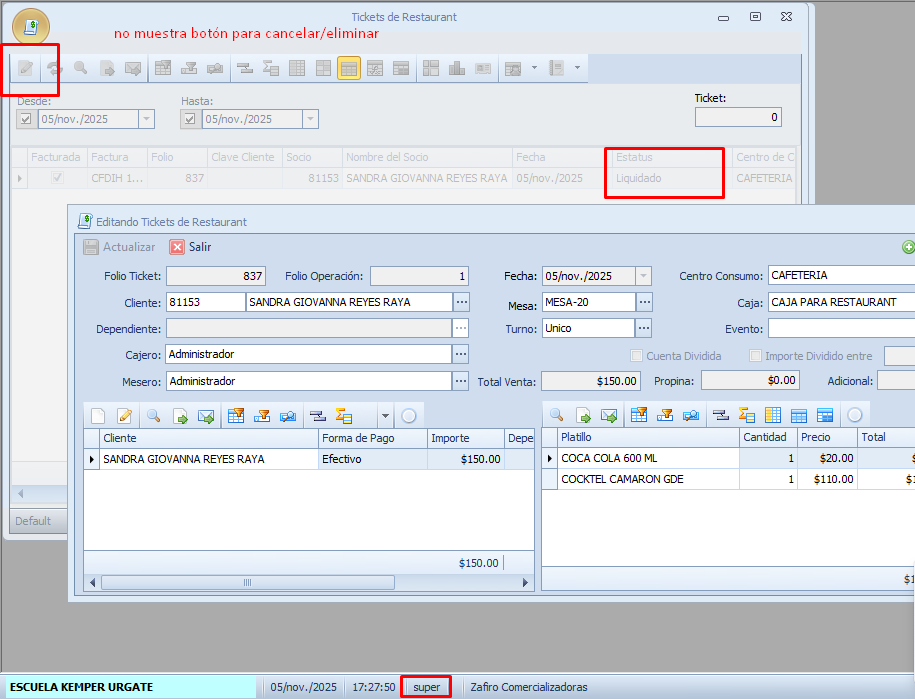This screenshot has width=915, height=699.
Task: Click the Cajero input field
Action: tap(308, 354)
